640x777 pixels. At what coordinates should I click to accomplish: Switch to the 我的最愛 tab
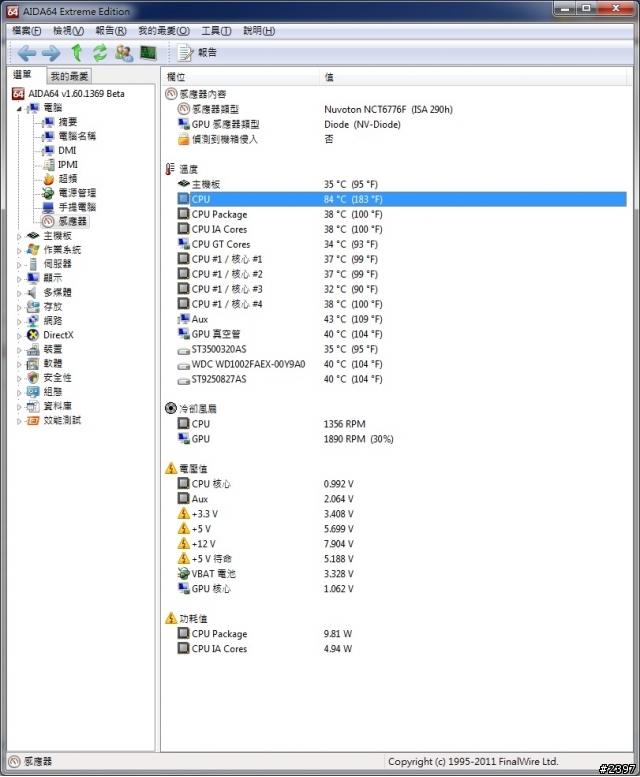tap(69, 76)
